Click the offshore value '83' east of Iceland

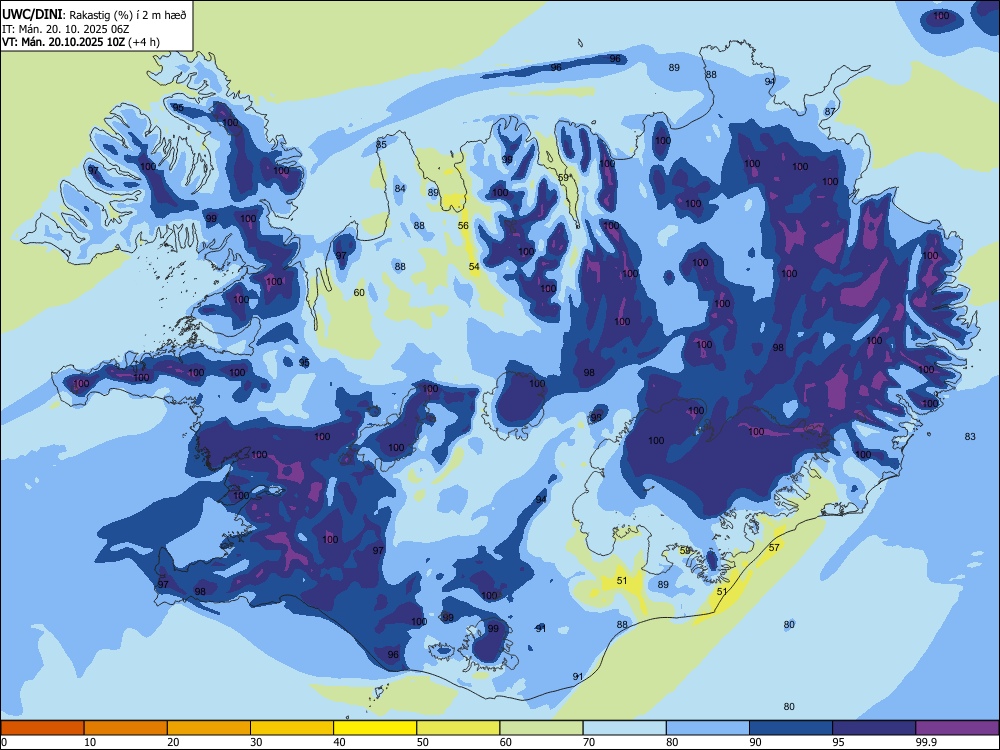tap(970, 436)
